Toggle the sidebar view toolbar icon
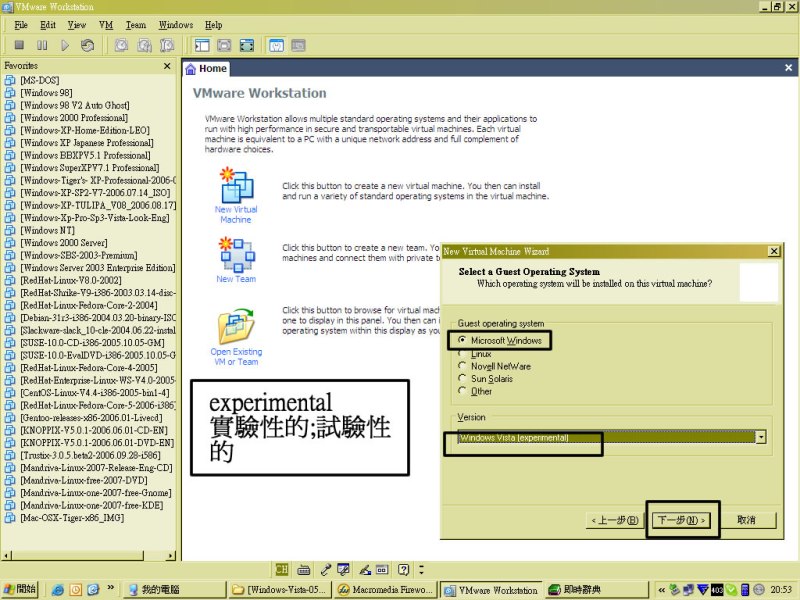Image resolution: width=800 pixels, height=600 pixels. point(202,45)
